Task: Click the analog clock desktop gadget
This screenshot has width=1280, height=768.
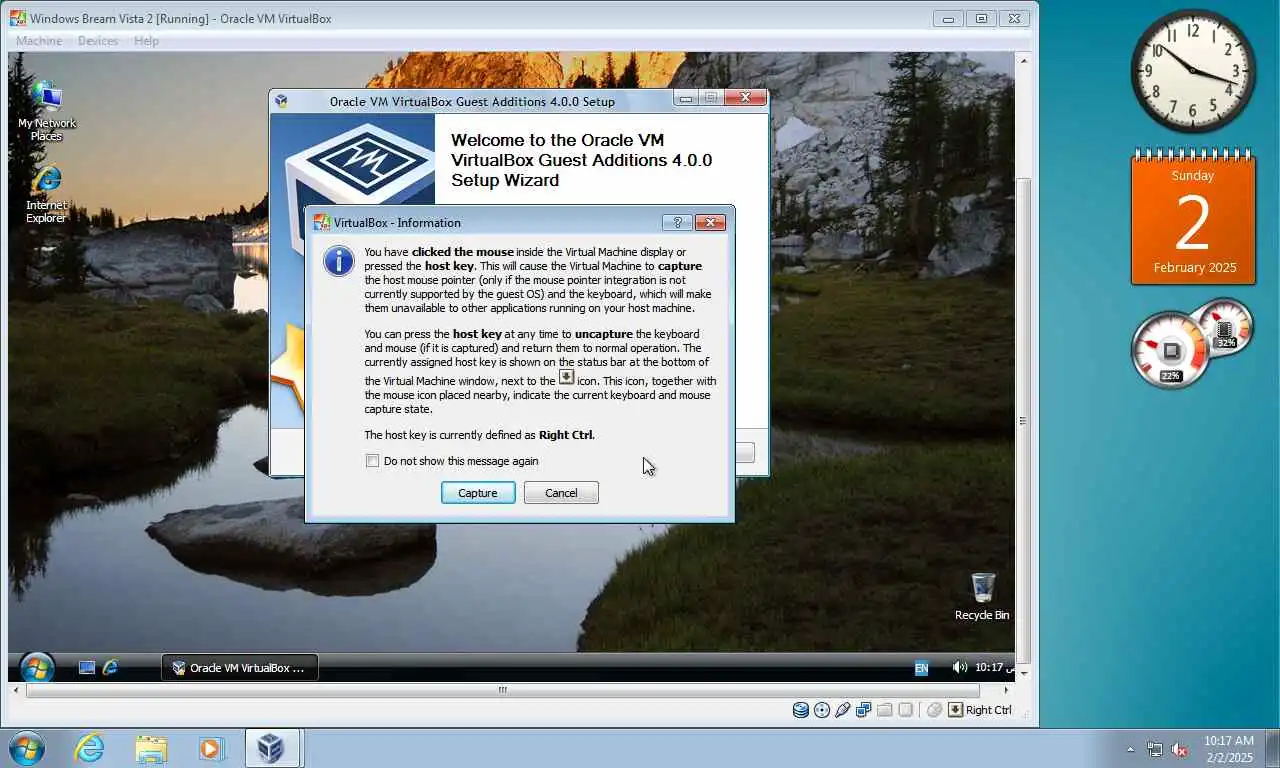Action: click(x=1193, y=71)
